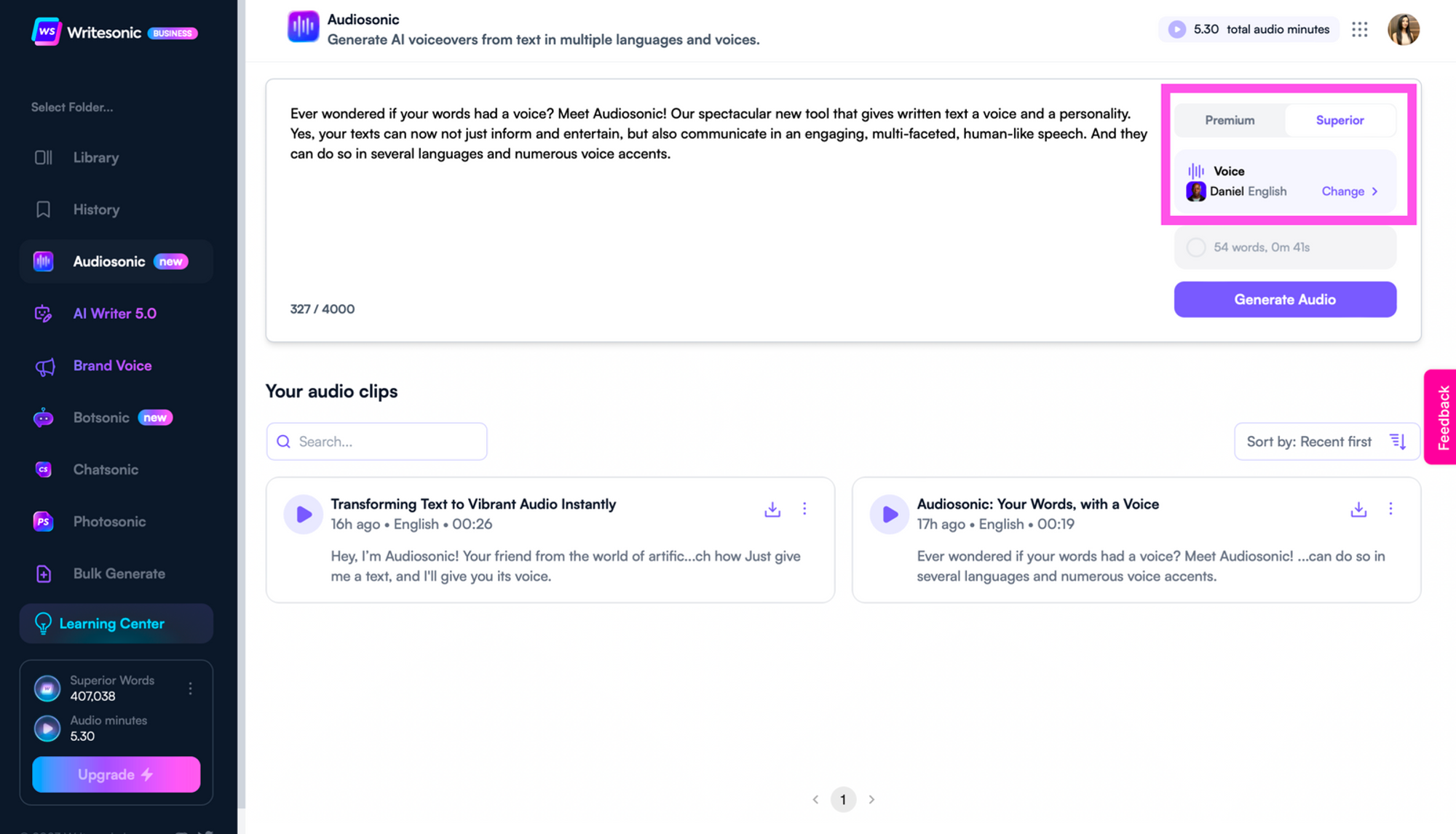Screen dimensions: 1456x834
Task: Click the Audiosonic sidebar icon
Action: pyautogui.click(x=43, y=261)
